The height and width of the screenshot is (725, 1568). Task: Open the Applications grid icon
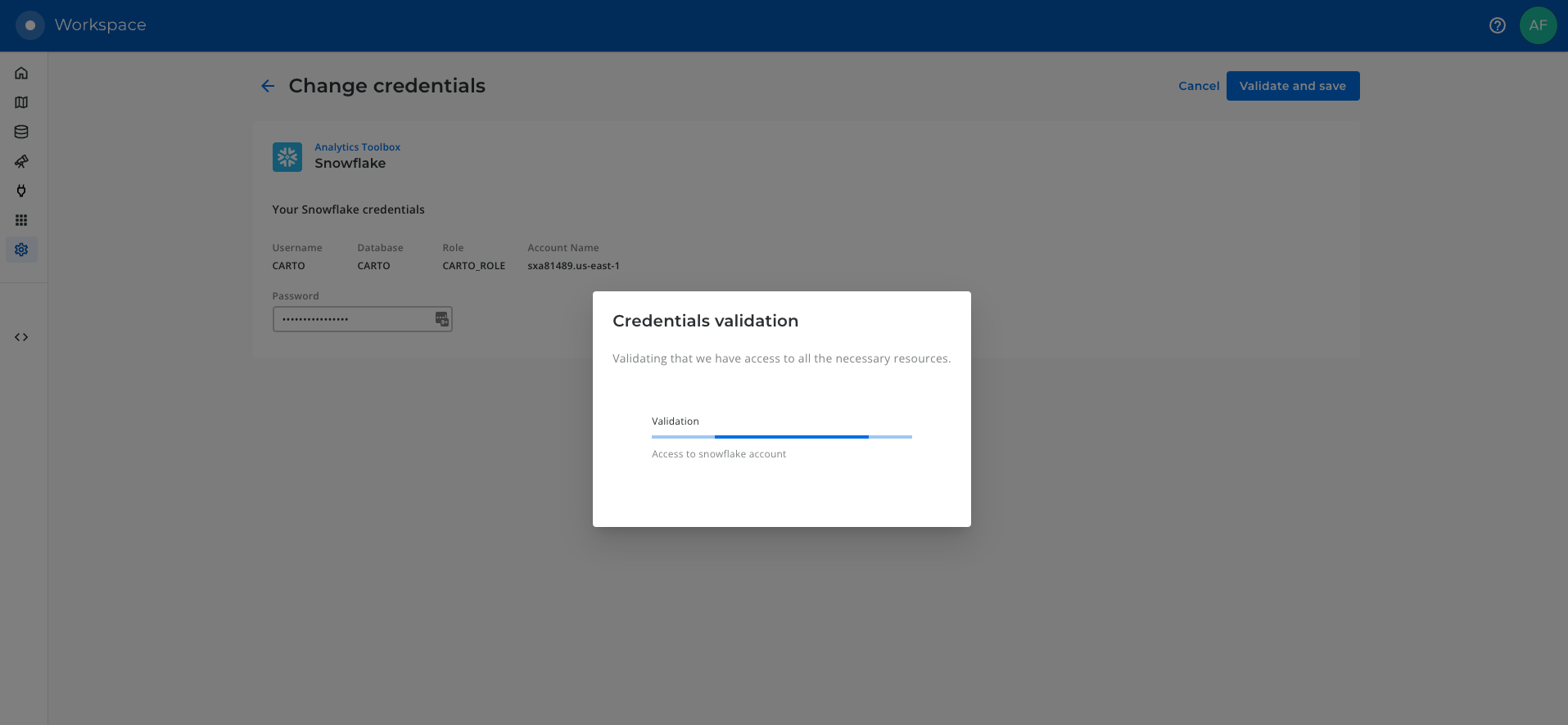click(x=21, y=220)
